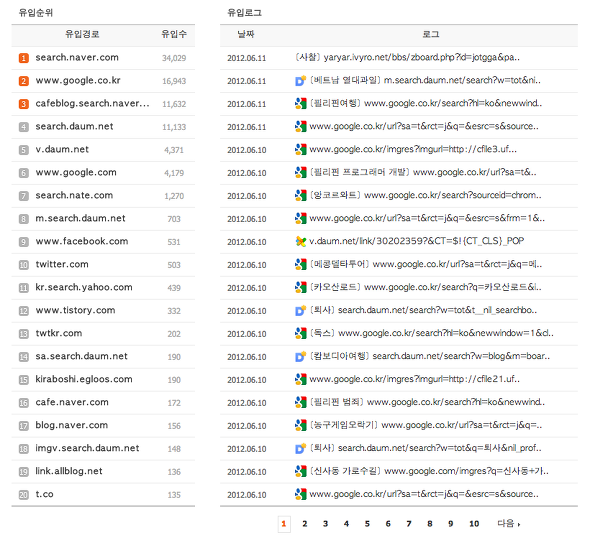Open the www.google.com/imgres 신사동 log link
This screenshot has width=590, height=538.
[x=429, y=471]
